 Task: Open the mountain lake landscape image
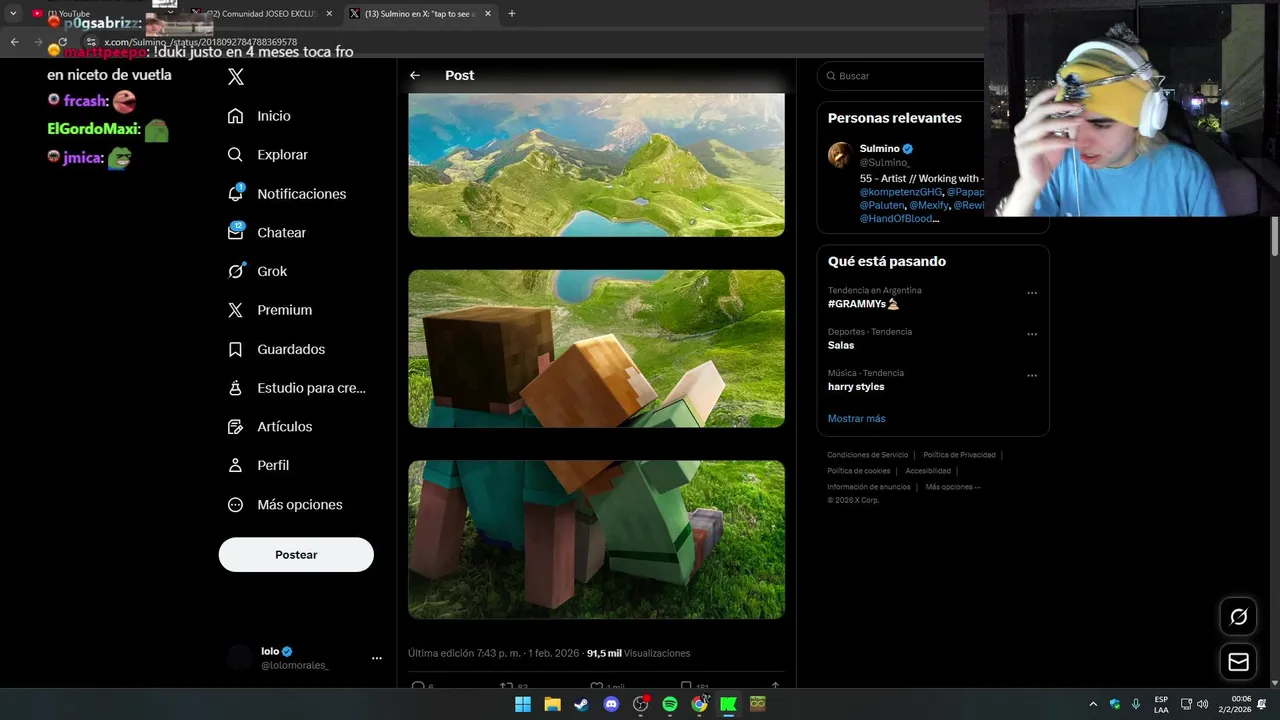[x=596, y=165]
